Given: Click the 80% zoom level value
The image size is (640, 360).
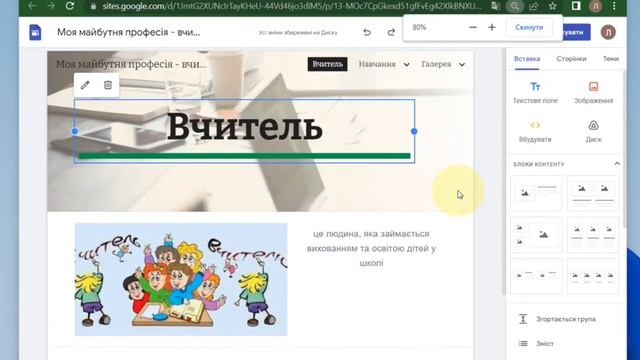Looking at the screenshot, I should (x=419, y=27).
